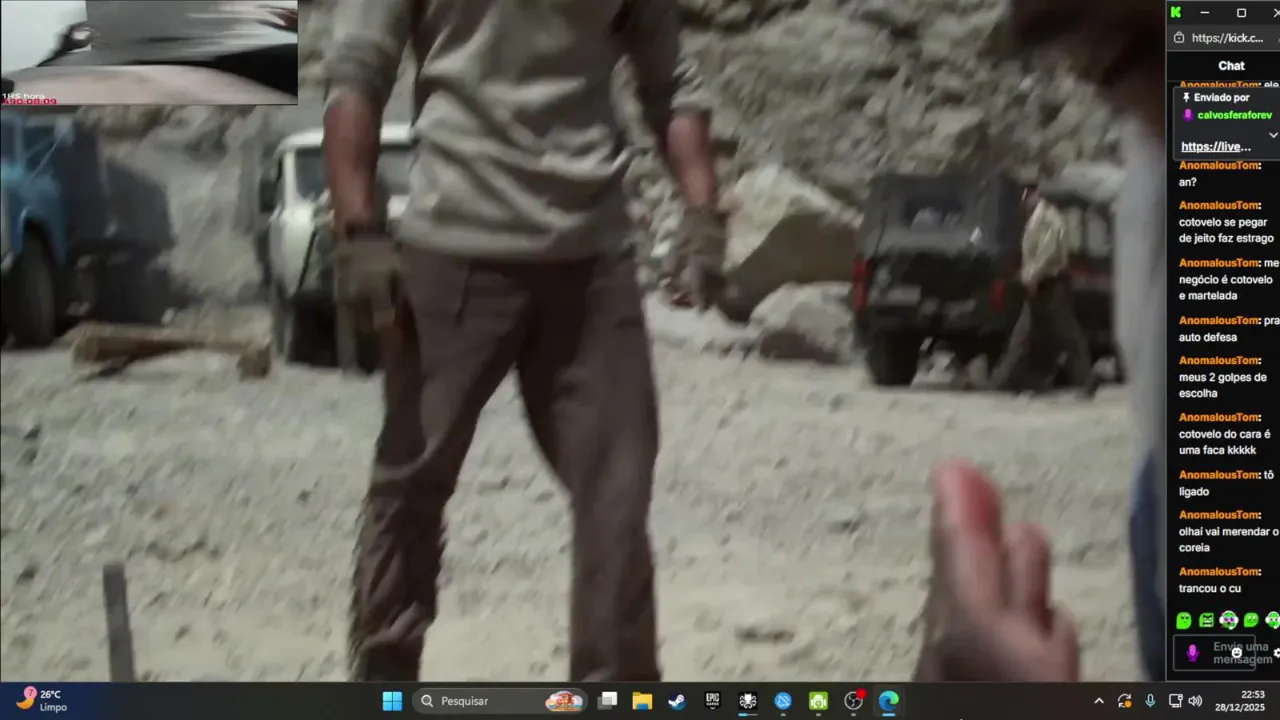Screen dimensions: 1280x720
Task: Open calvosferaforev's profile from pinned message
Action: pos(1235,115)
